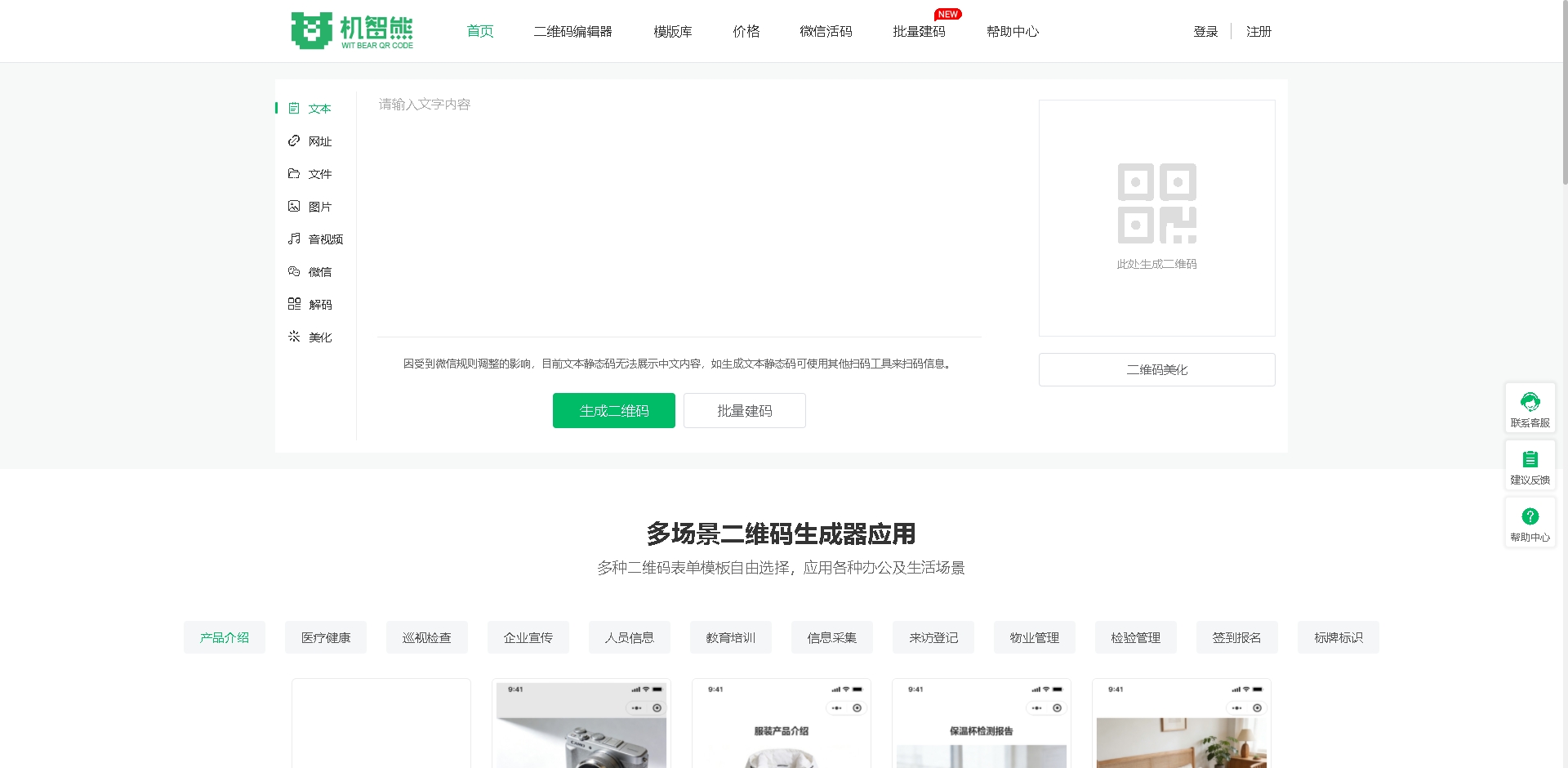Click the 多场景二维码生成器应用 heading
The image size is (1568, 768).
click(x=782, y=534)
